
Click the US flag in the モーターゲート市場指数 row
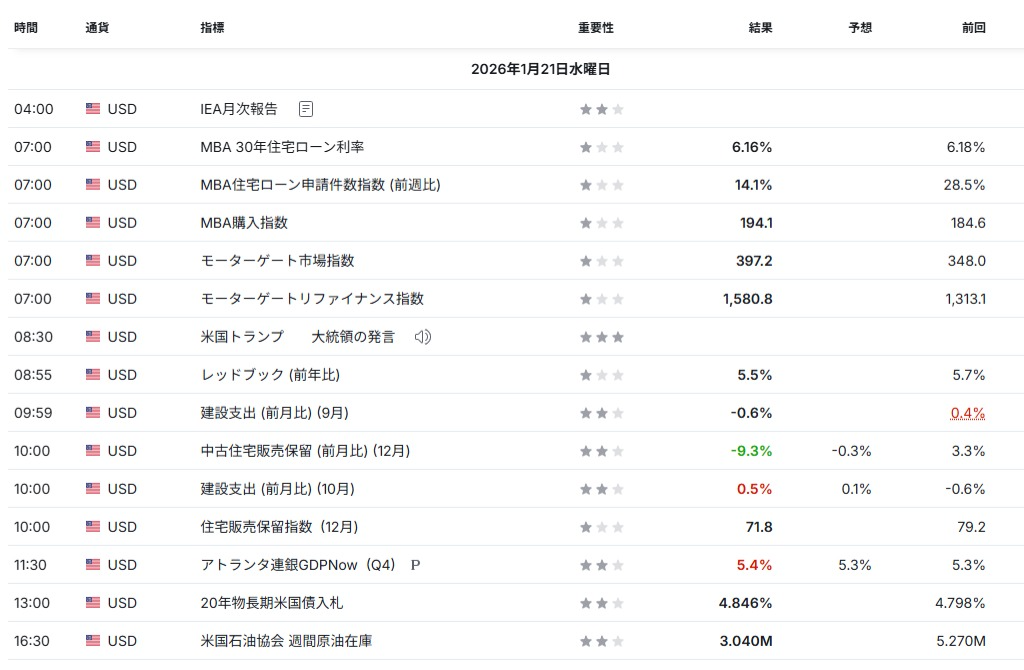(93, 261)
